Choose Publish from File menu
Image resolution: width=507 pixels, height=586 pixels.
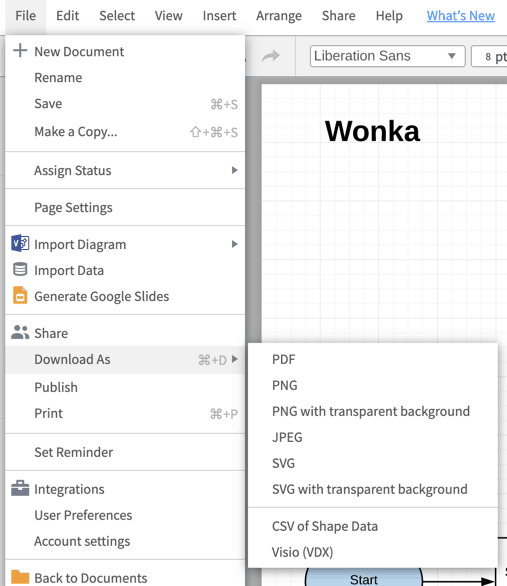[x=125, y=387]
